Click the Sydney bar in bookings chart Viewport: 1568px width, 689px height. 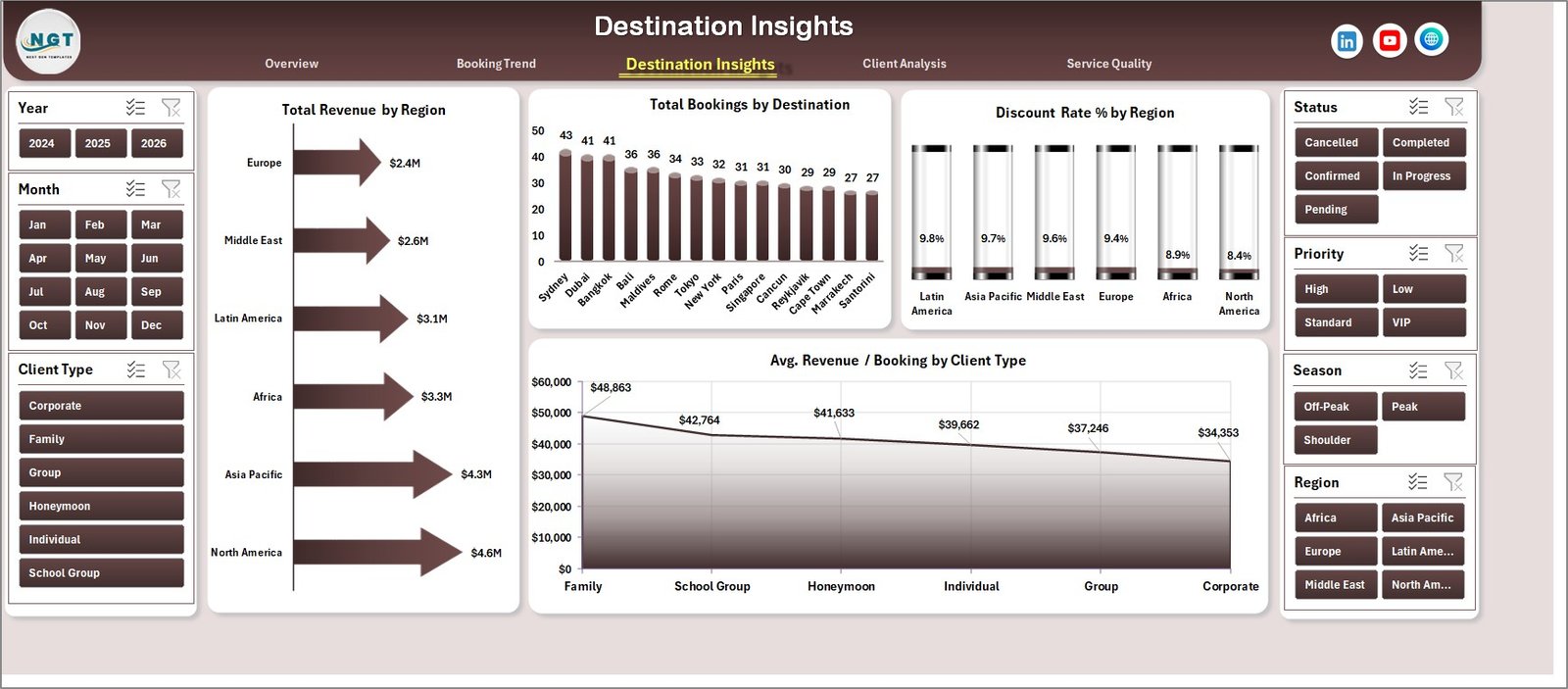(x=565, y=204)
